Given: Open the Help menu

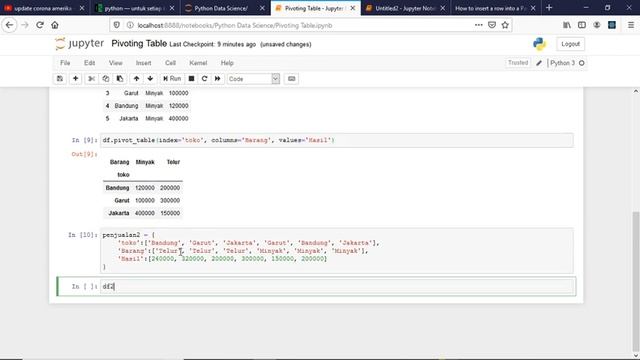Looking at the screenshot, I should click(x=227, y=63).
